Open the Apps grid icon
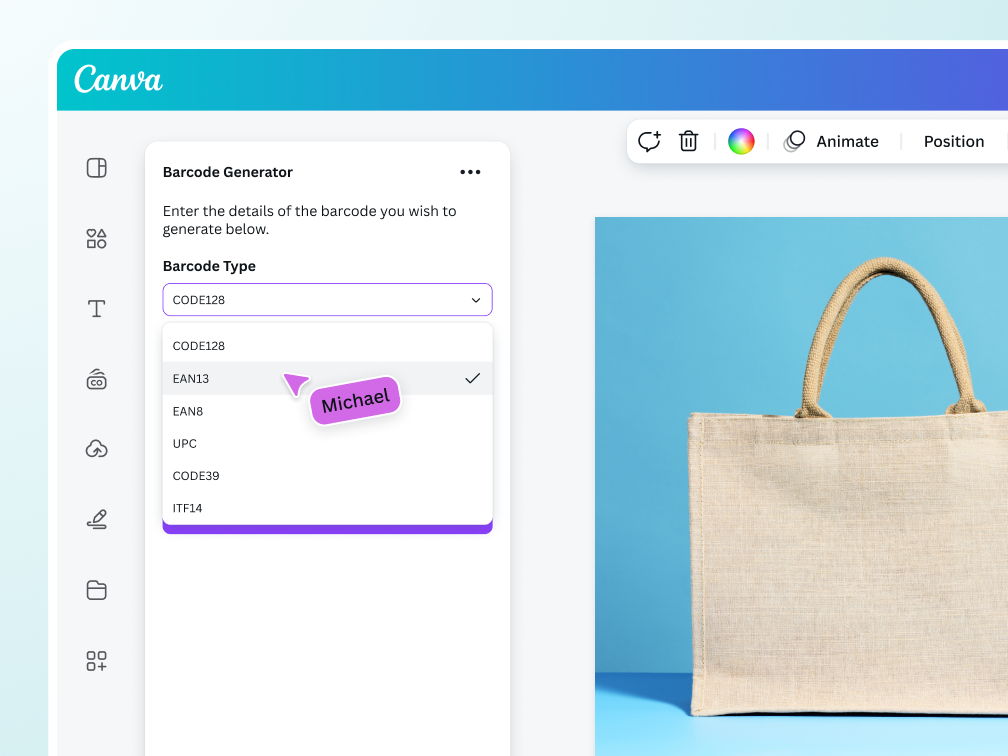Viewport: 1008px width, 756px height. [96, 661]
